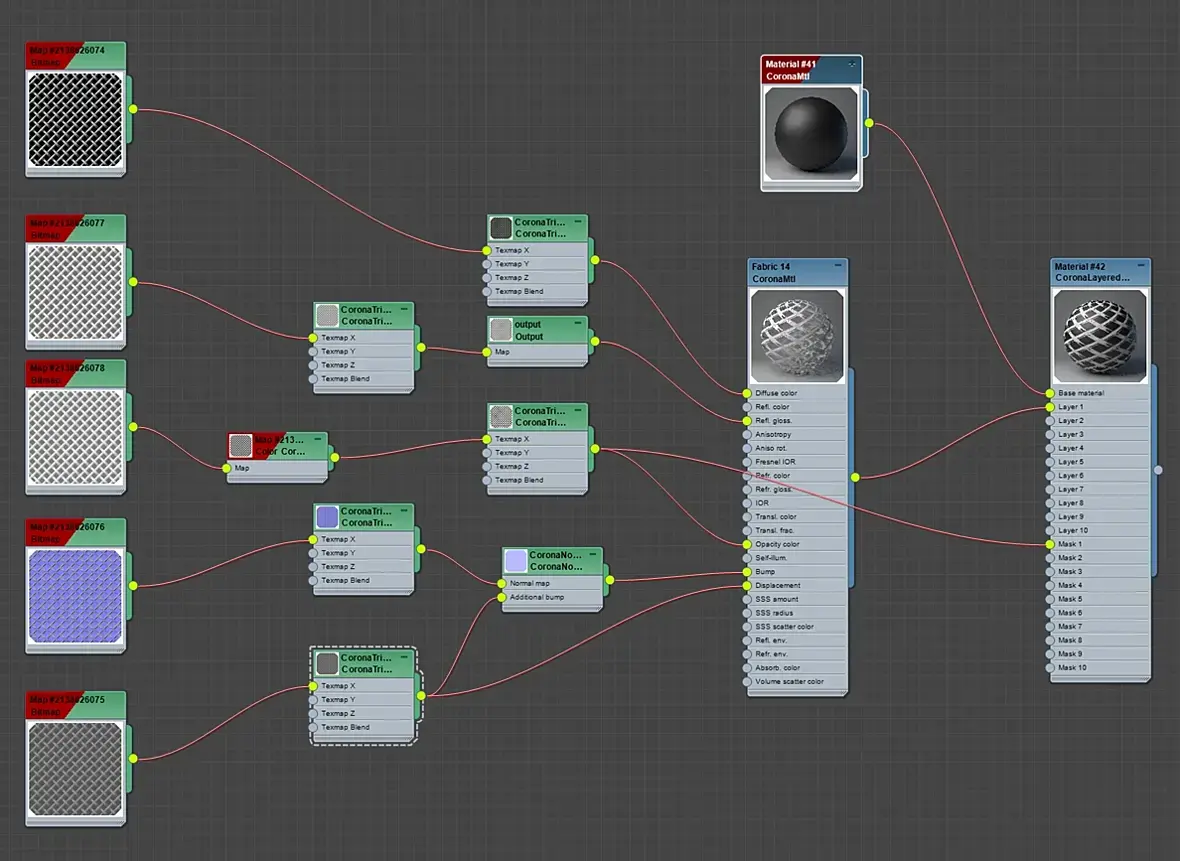The image size is (1180, 861).
Task: Select the SSS amount slot
Action: point(797,599)
